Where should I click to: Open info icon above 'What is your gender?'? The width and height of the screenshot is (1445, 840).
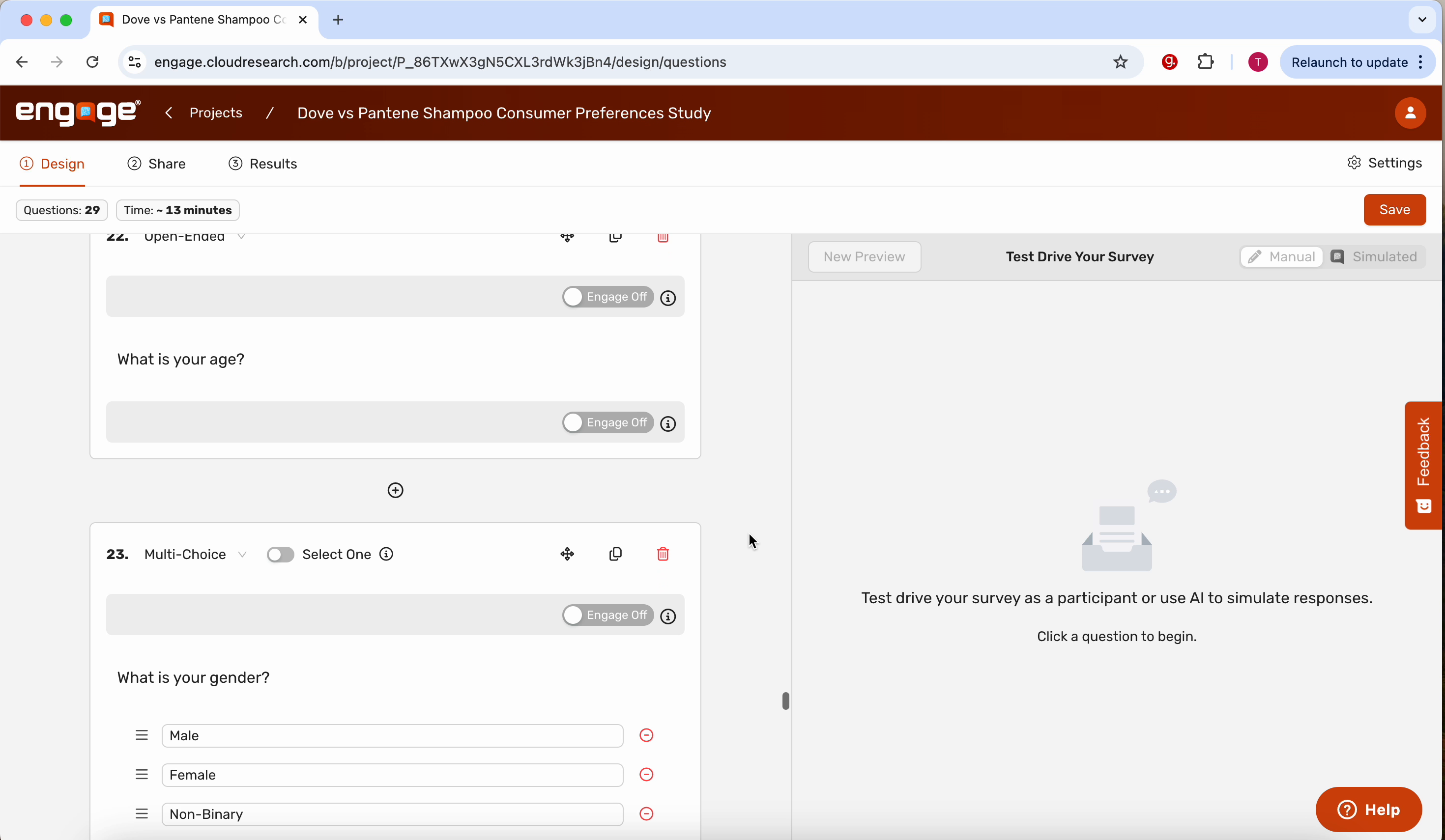pyautogui.click(x=668, y=616)
